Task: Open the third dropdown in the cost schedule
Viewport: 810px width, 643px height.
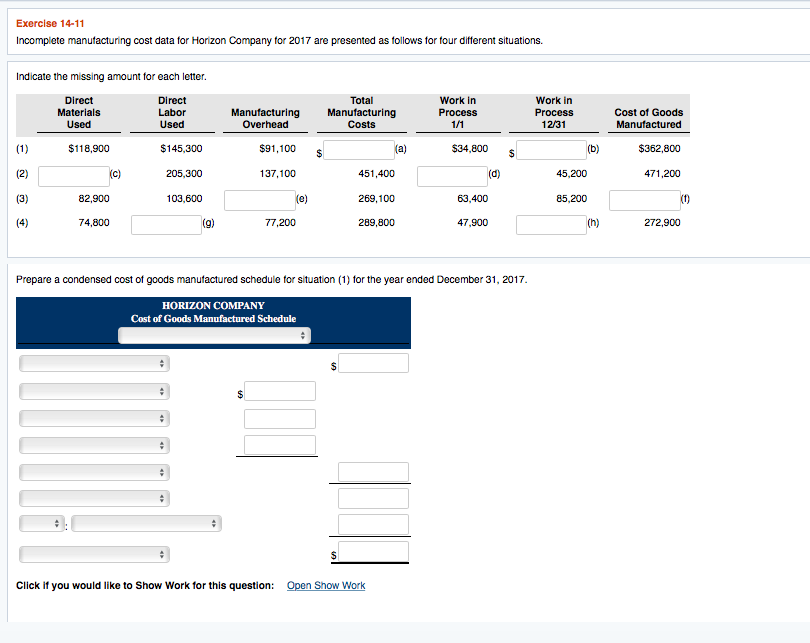Action: click(x=94, y=418)
